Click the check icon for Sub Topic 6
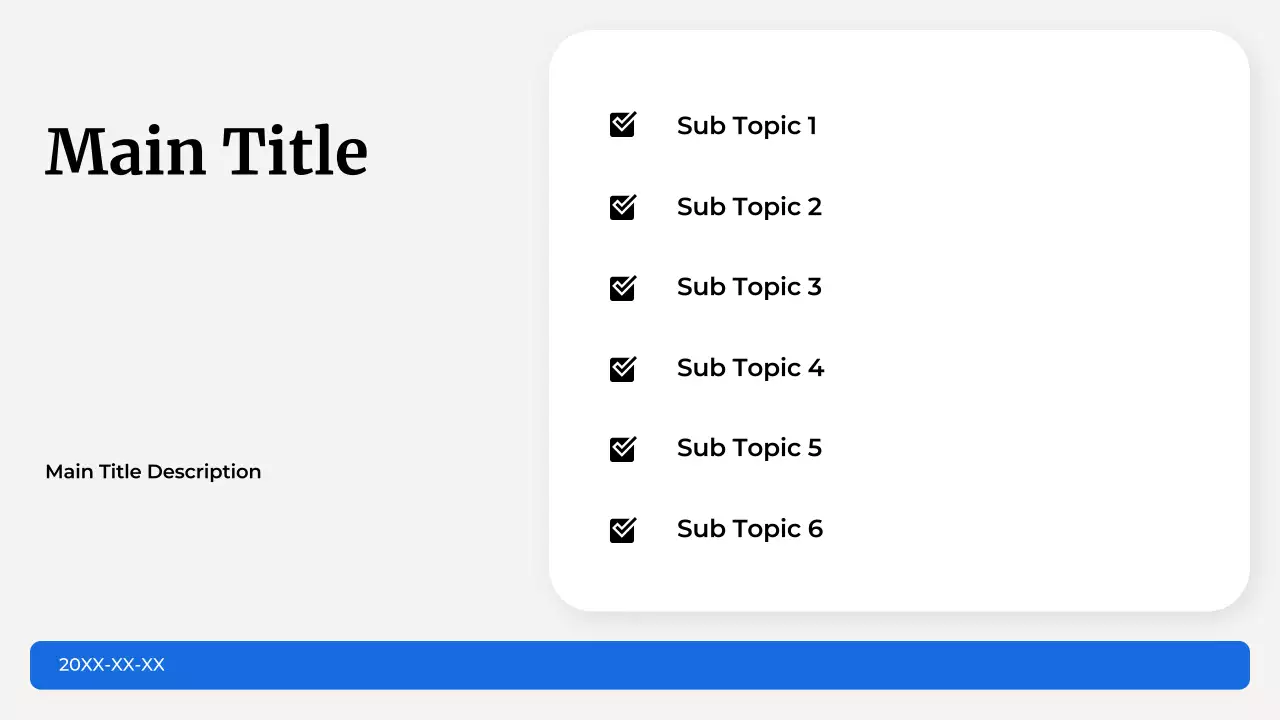Screen dimensions: 1280x720 pos(622,530)
